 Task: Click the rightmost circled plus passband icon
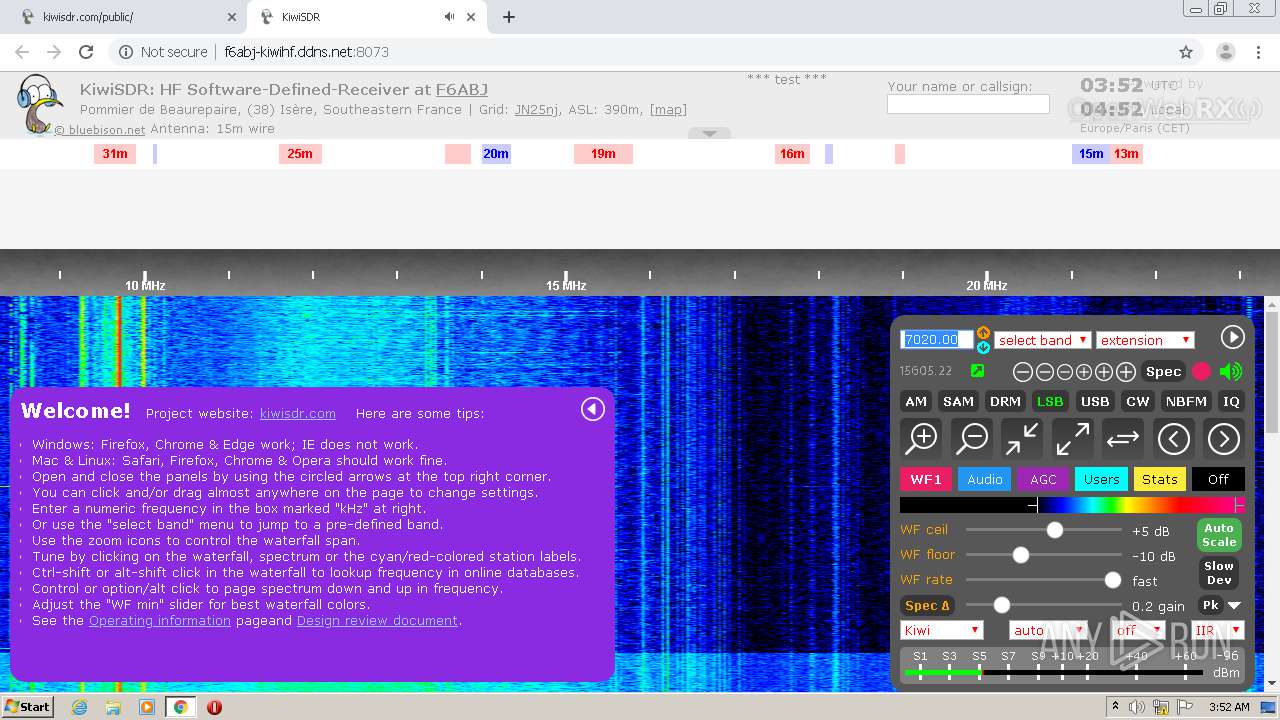[1125, 372]
